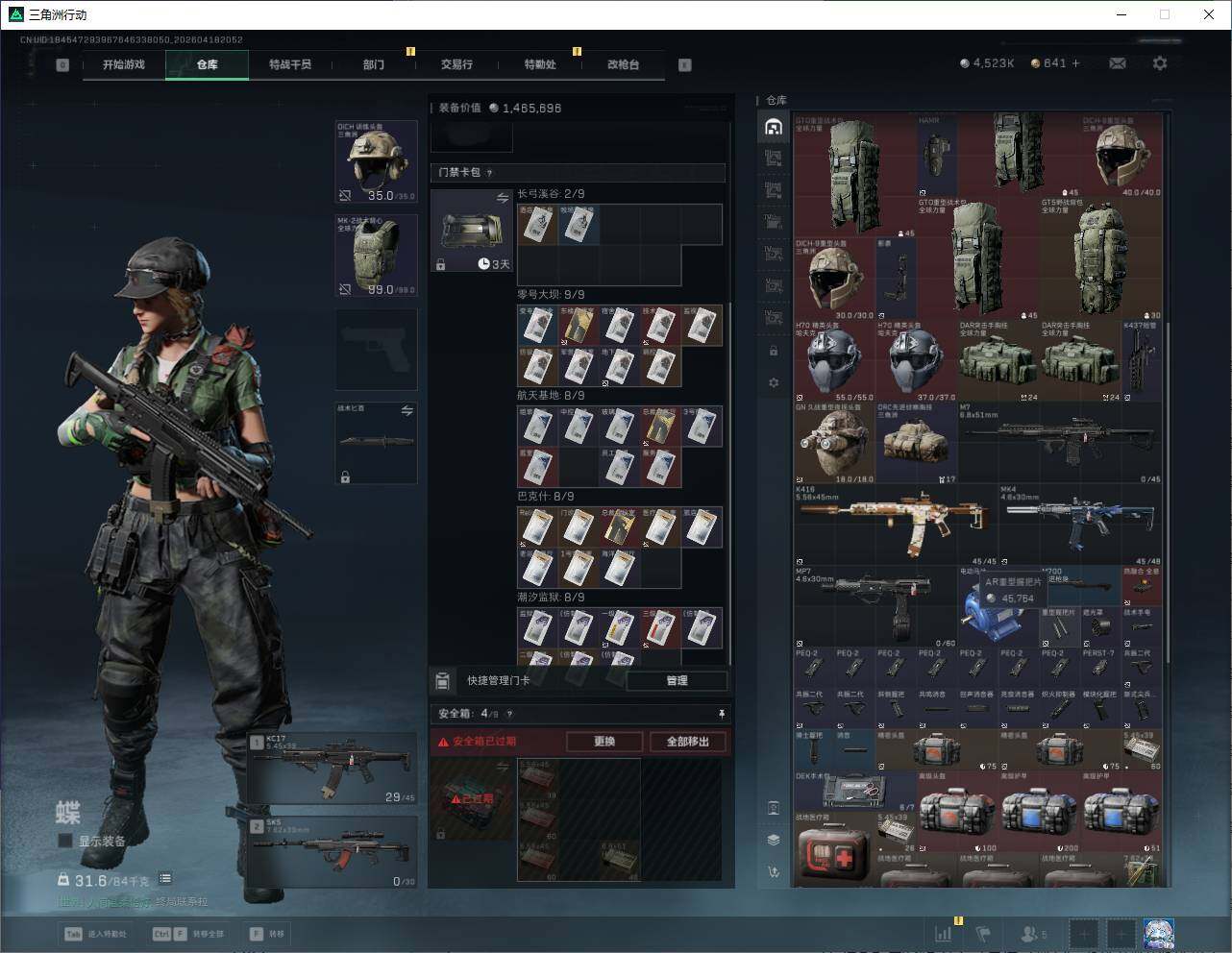Image resolution: width=1232 pixels, height=953 pixels.
Task: Open the friends icon showing 5
Action: coord(1033,933)
